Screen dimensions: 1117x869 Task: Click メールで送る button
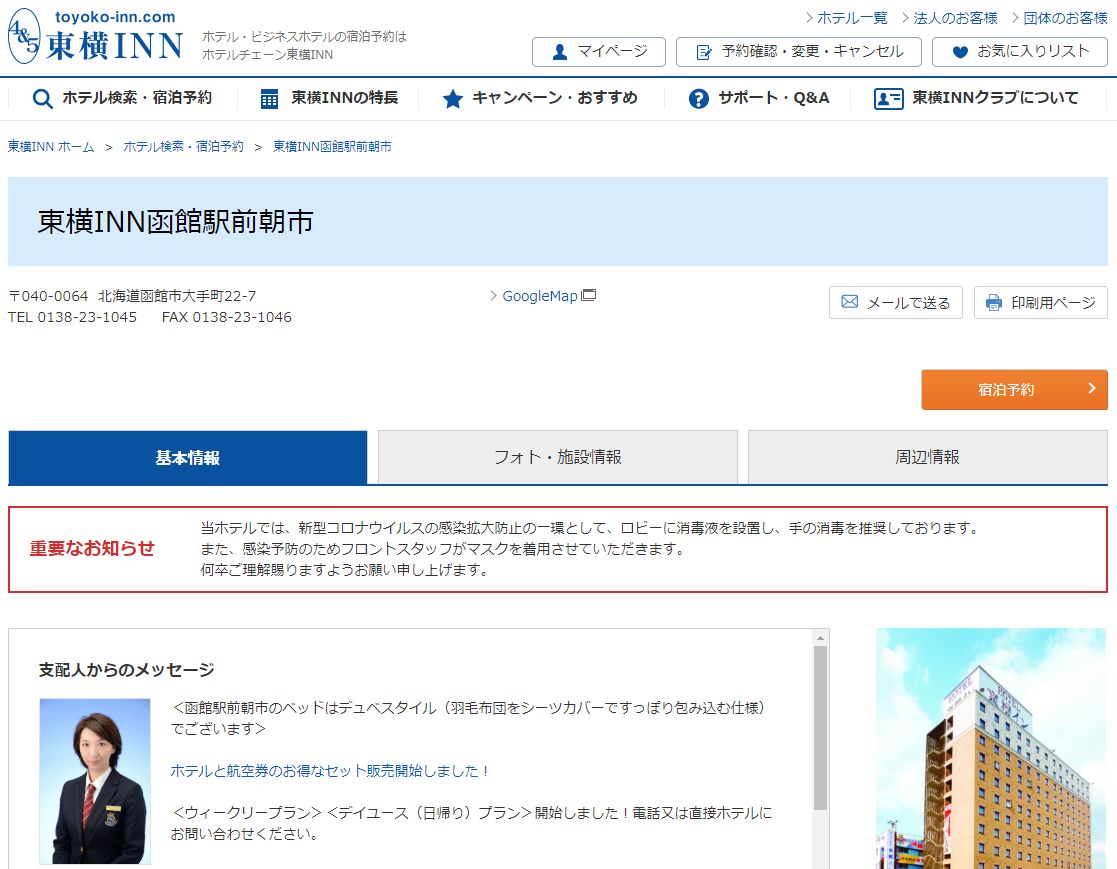pos(895,303)
